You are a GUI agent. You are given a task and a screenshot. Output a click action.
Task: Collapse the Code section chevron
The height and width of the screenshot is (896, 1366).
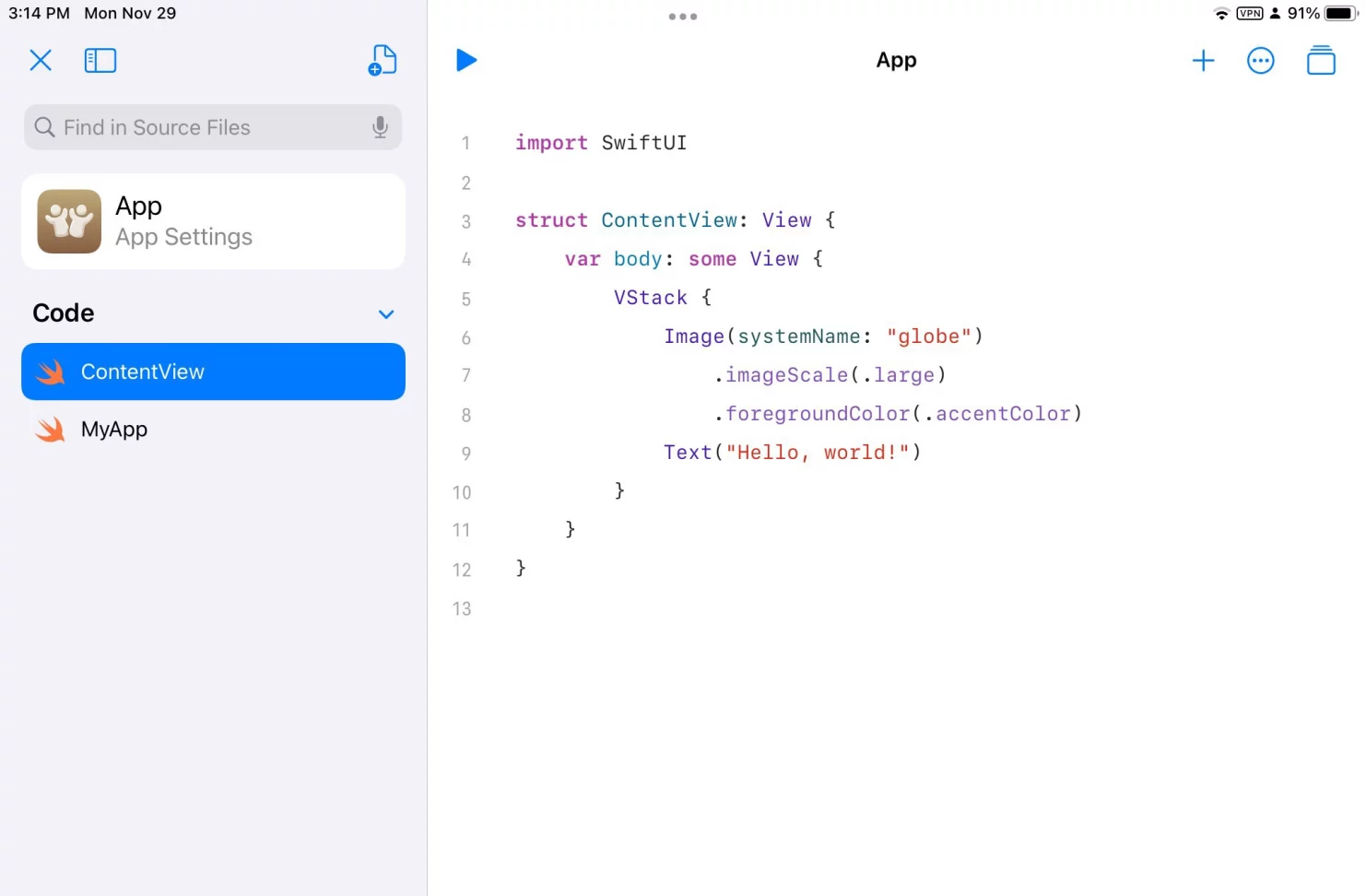click(386, 314)
